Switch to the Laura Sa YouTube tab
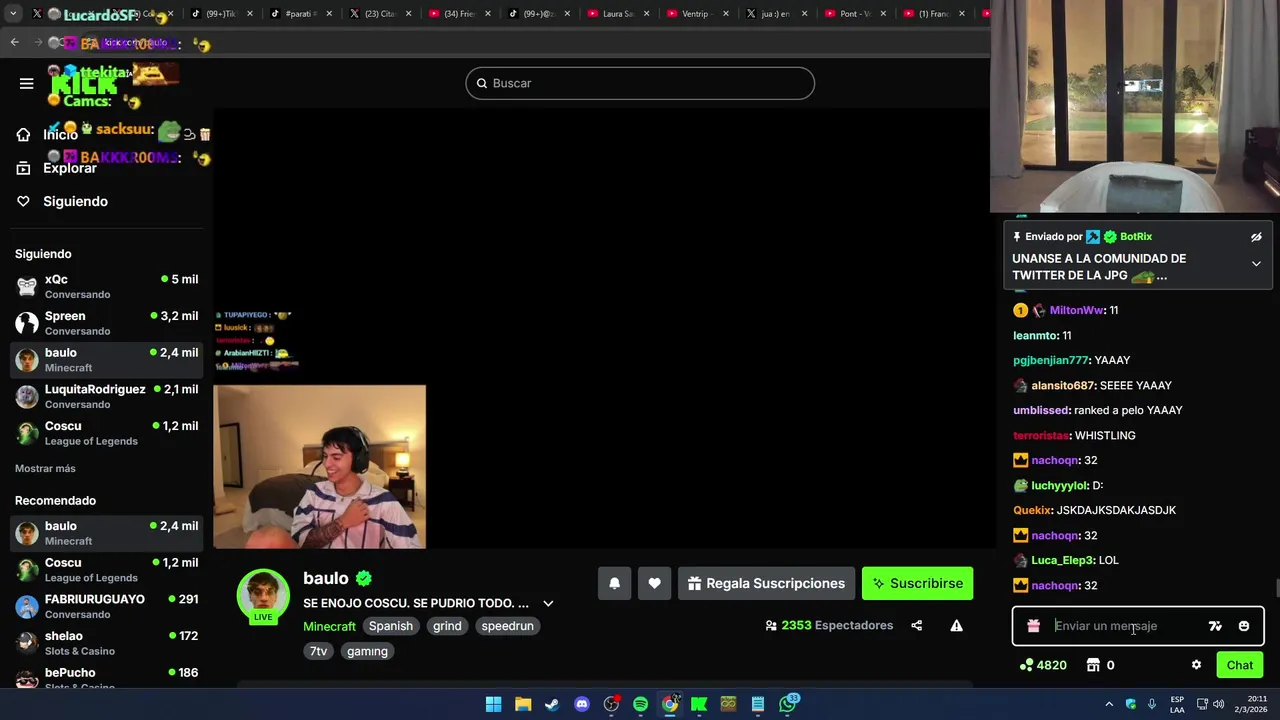The height and width of the screenshot is (720, 1280). coord(619,14)
